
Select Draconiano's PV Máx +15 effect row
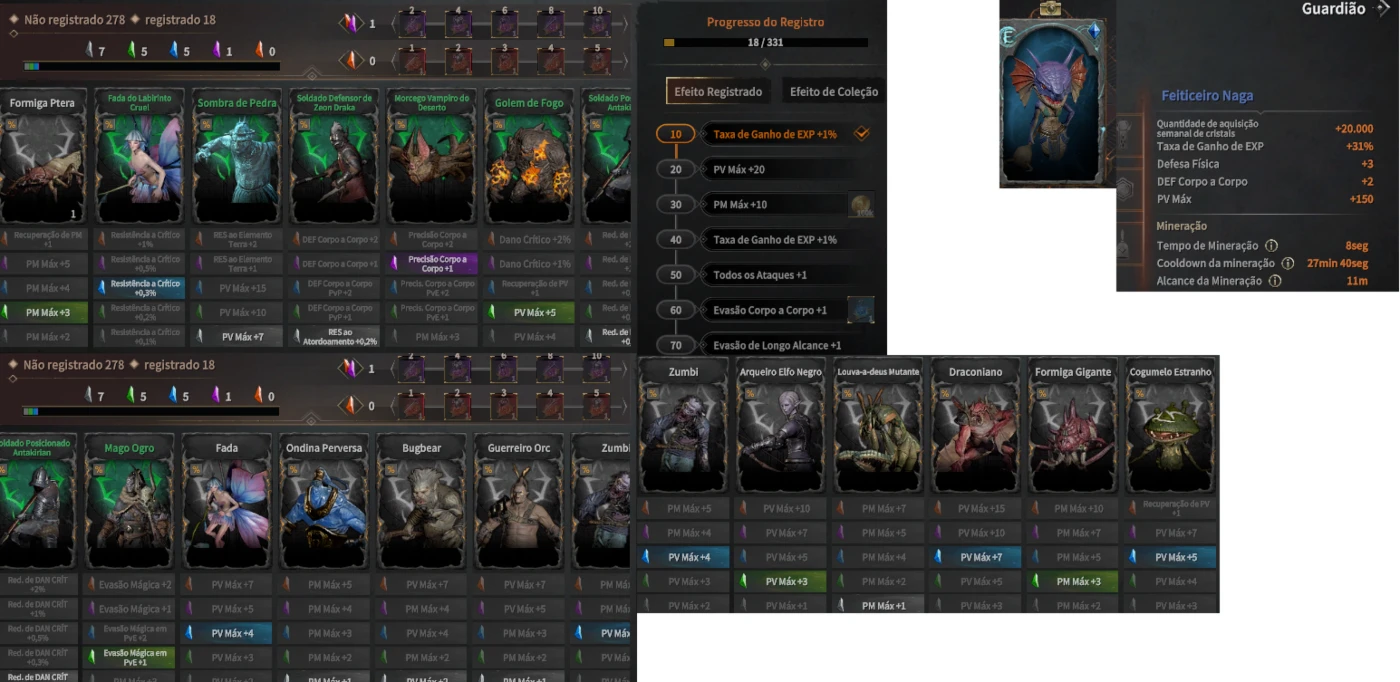977,508
